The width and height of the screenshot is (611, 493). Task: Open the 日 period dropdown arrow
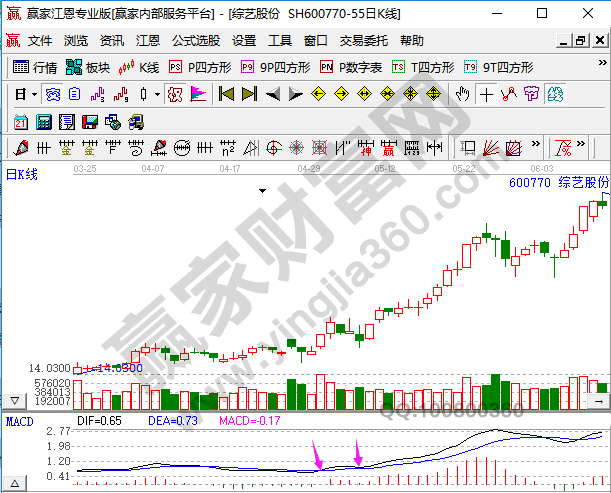click(34, 94)
